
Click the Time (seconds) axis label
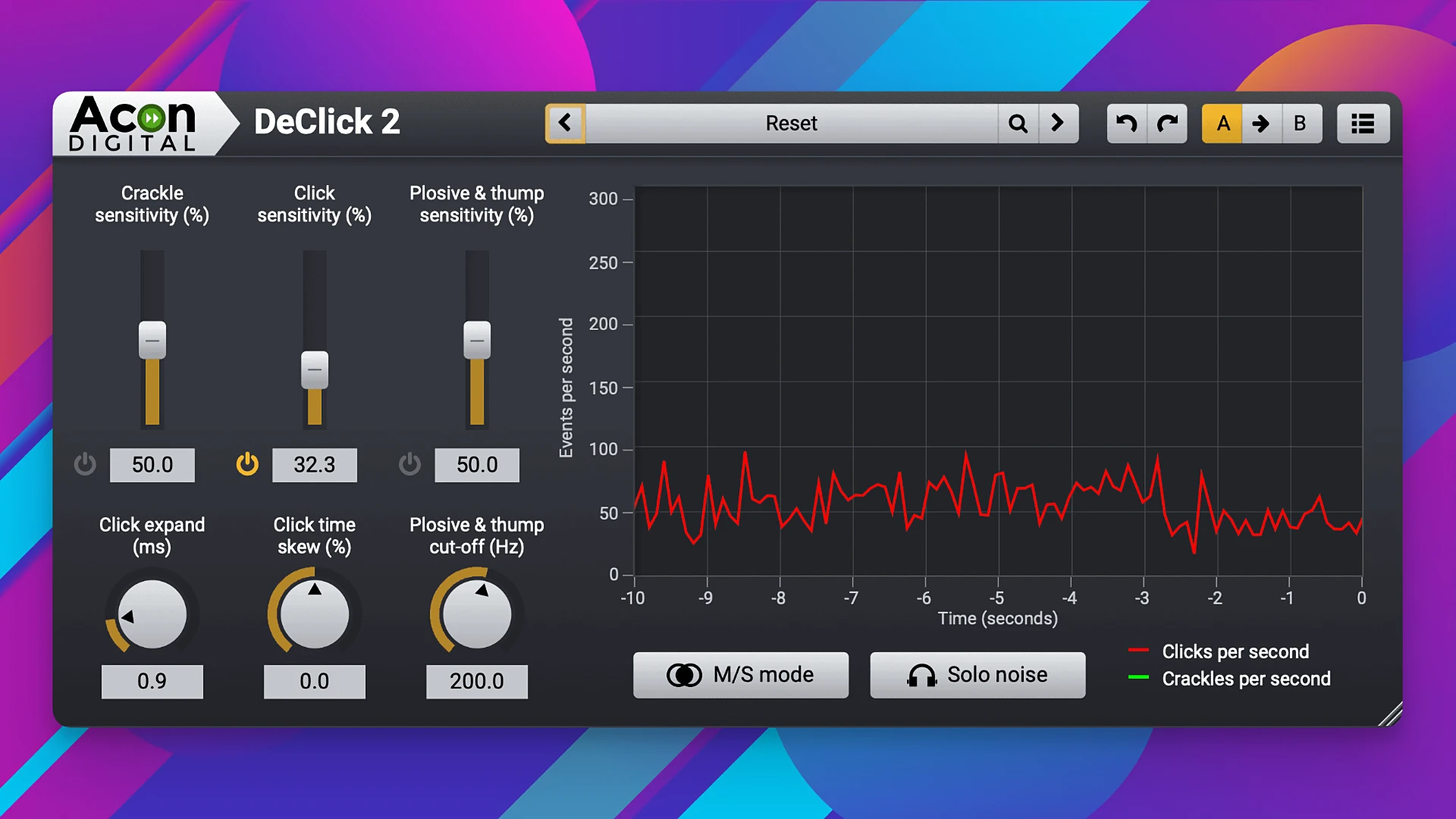[x=997, y=619]
